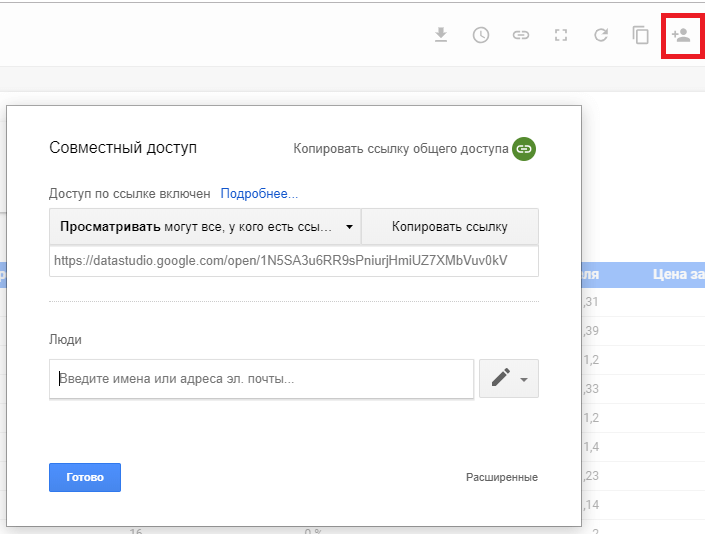The width and height of the screenshot is (705, 534).
Task: Click the datastudio share URL field
Action: coord(293,261)
